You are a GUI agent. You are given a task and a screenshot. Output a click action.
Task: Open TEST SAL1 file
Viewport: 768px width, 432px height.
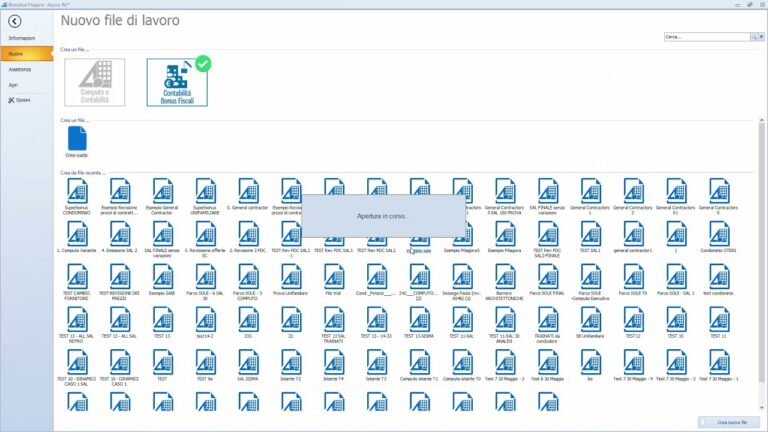(590, 238)
